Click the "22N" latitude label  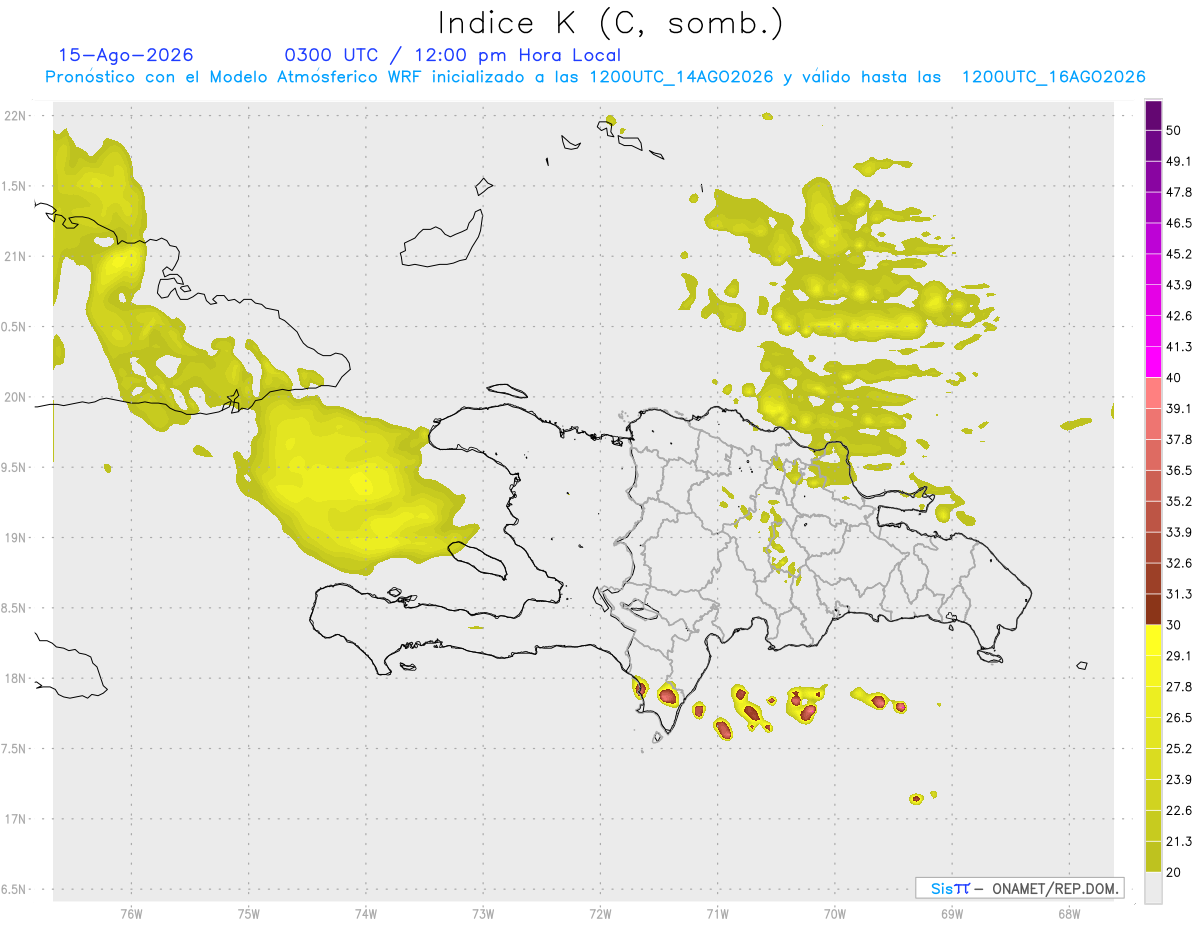tap(15, 116)
